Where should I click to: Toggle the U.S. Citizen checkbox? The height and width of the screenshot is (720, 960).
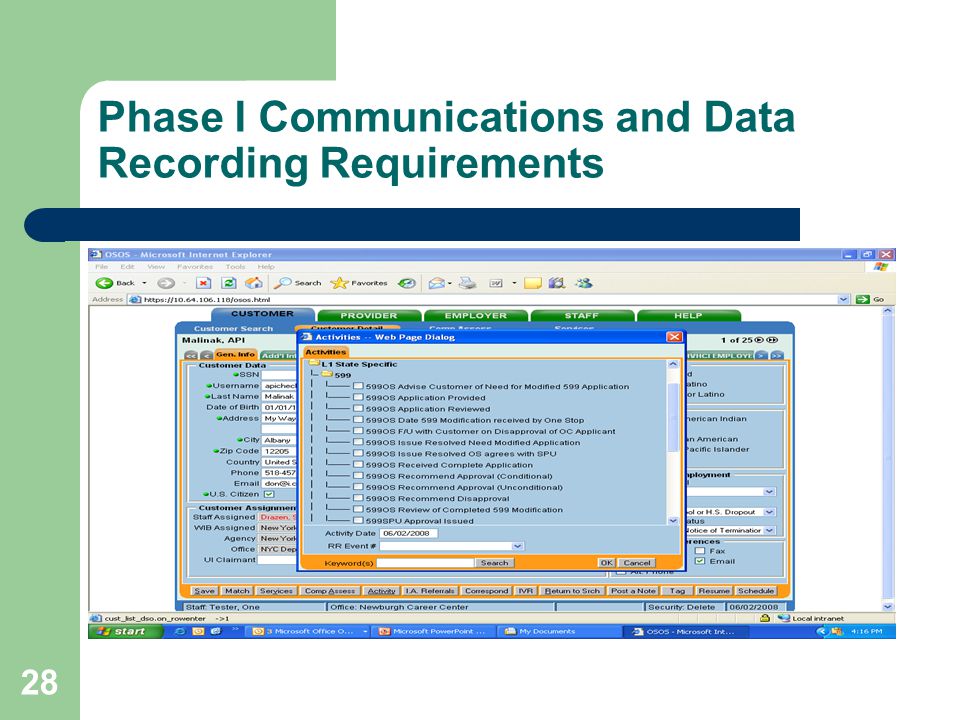269,494
